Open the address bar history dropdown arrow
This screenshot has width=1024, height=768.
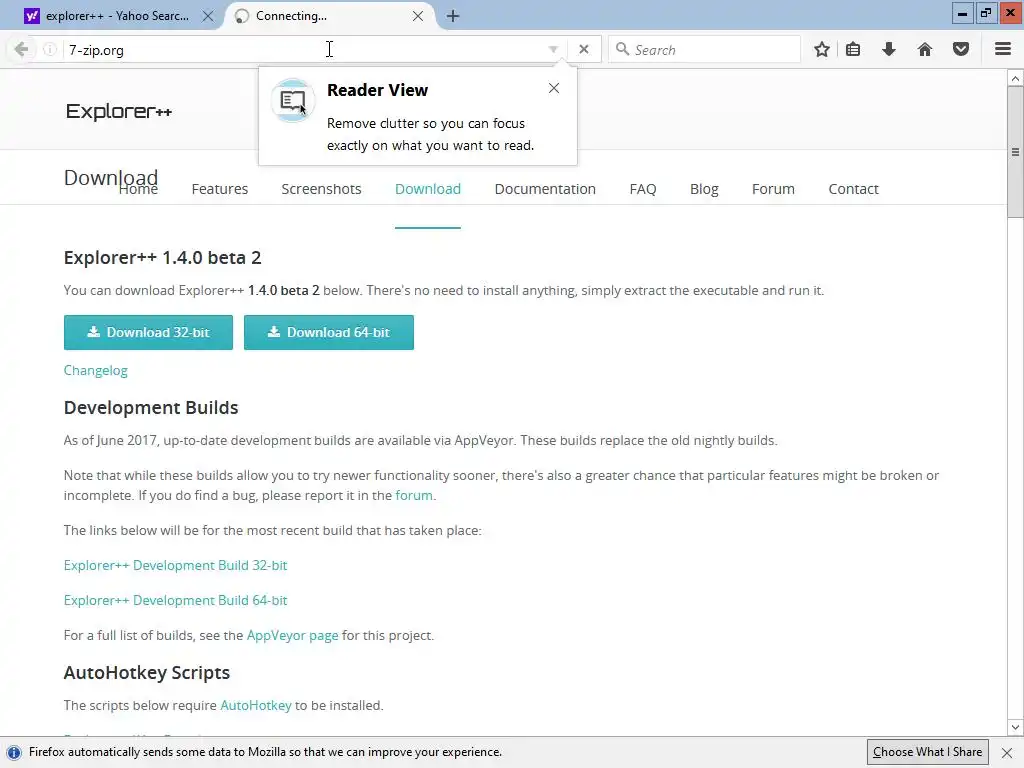(553, 50)
